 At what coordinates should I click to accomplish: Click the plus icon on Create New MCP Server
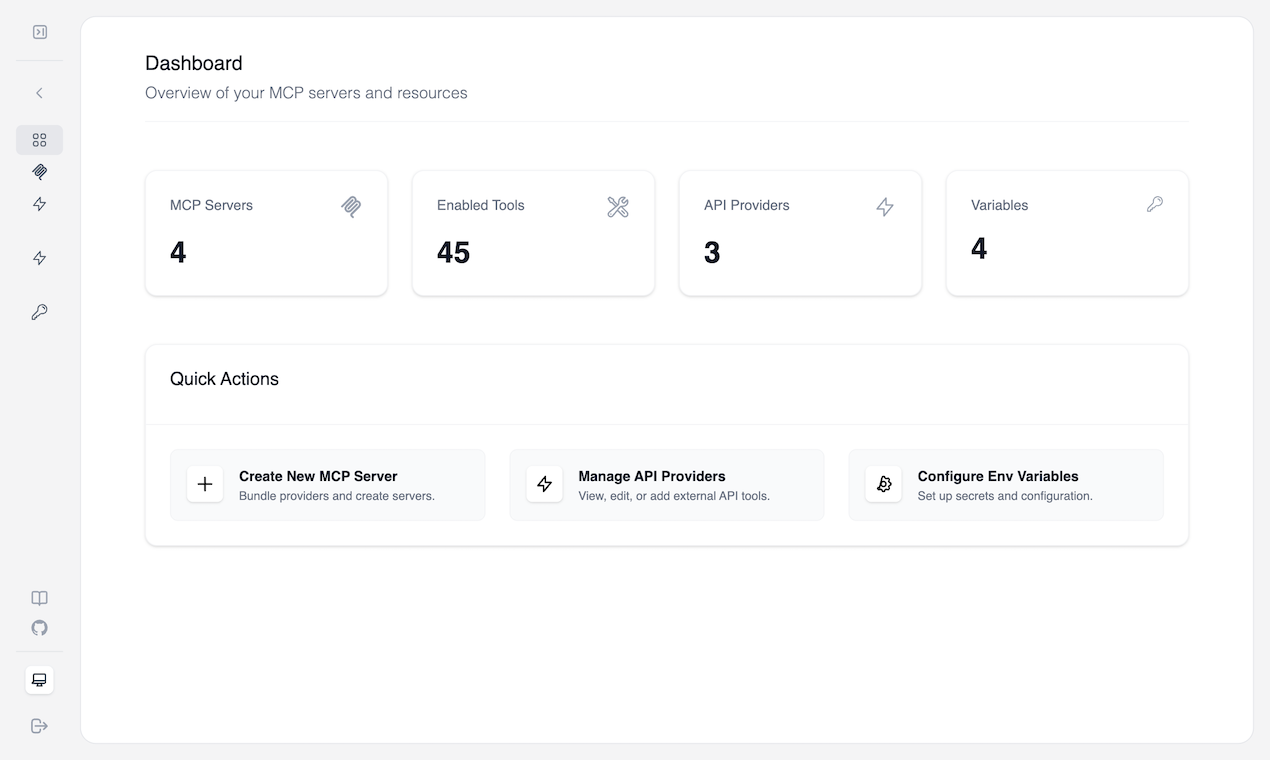pos(205,484)
